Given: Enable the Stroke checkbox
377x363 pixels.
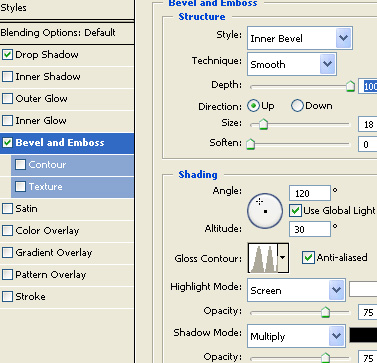Looking at the screenshot, I should pyautogui.click(x=7, y=297).
